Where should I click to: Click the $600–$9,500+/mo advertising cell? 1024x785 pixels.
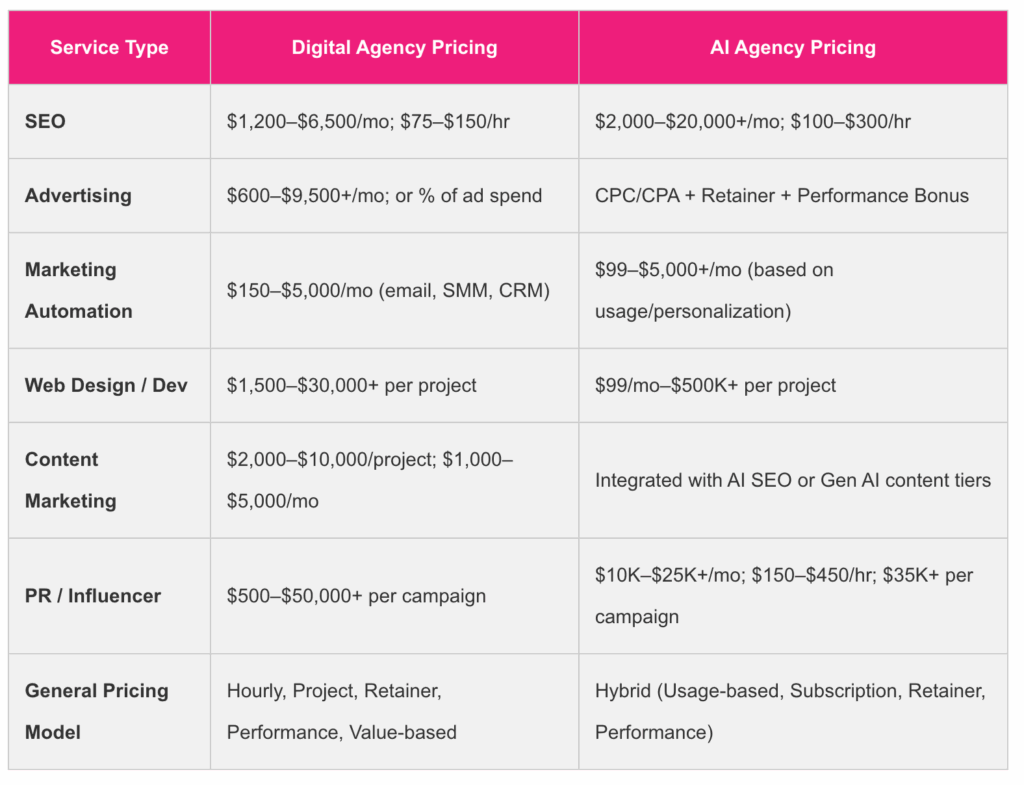[x=384, y=195]
